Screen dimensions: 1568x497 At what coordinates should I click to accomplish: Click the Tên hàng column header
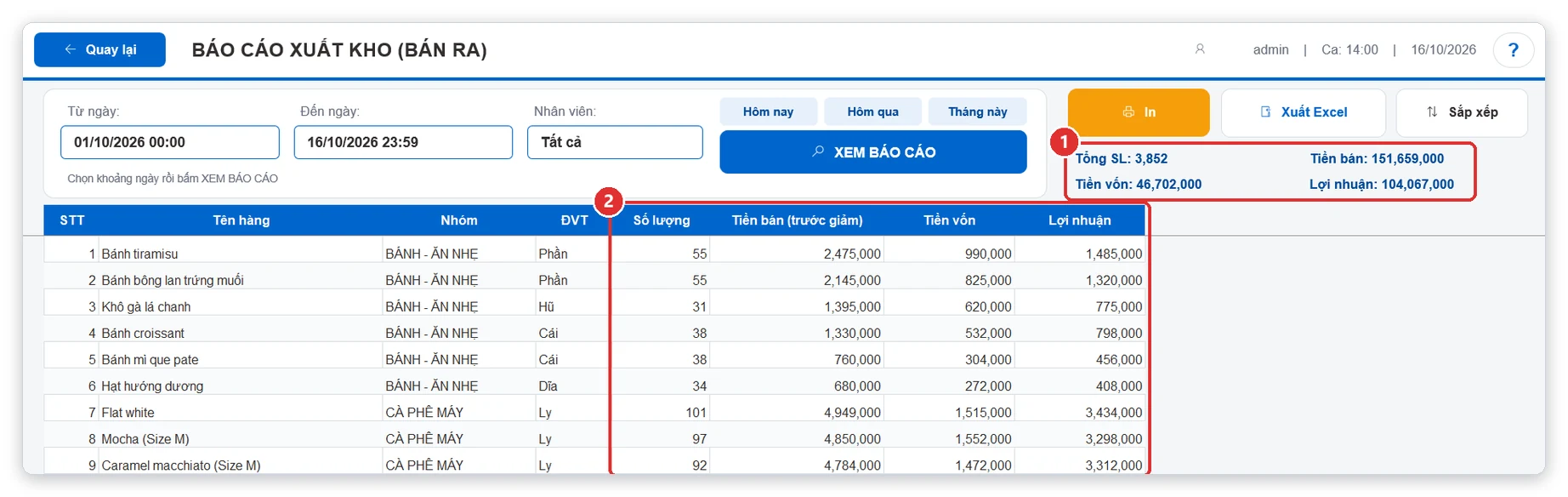(x=241, y=220)
